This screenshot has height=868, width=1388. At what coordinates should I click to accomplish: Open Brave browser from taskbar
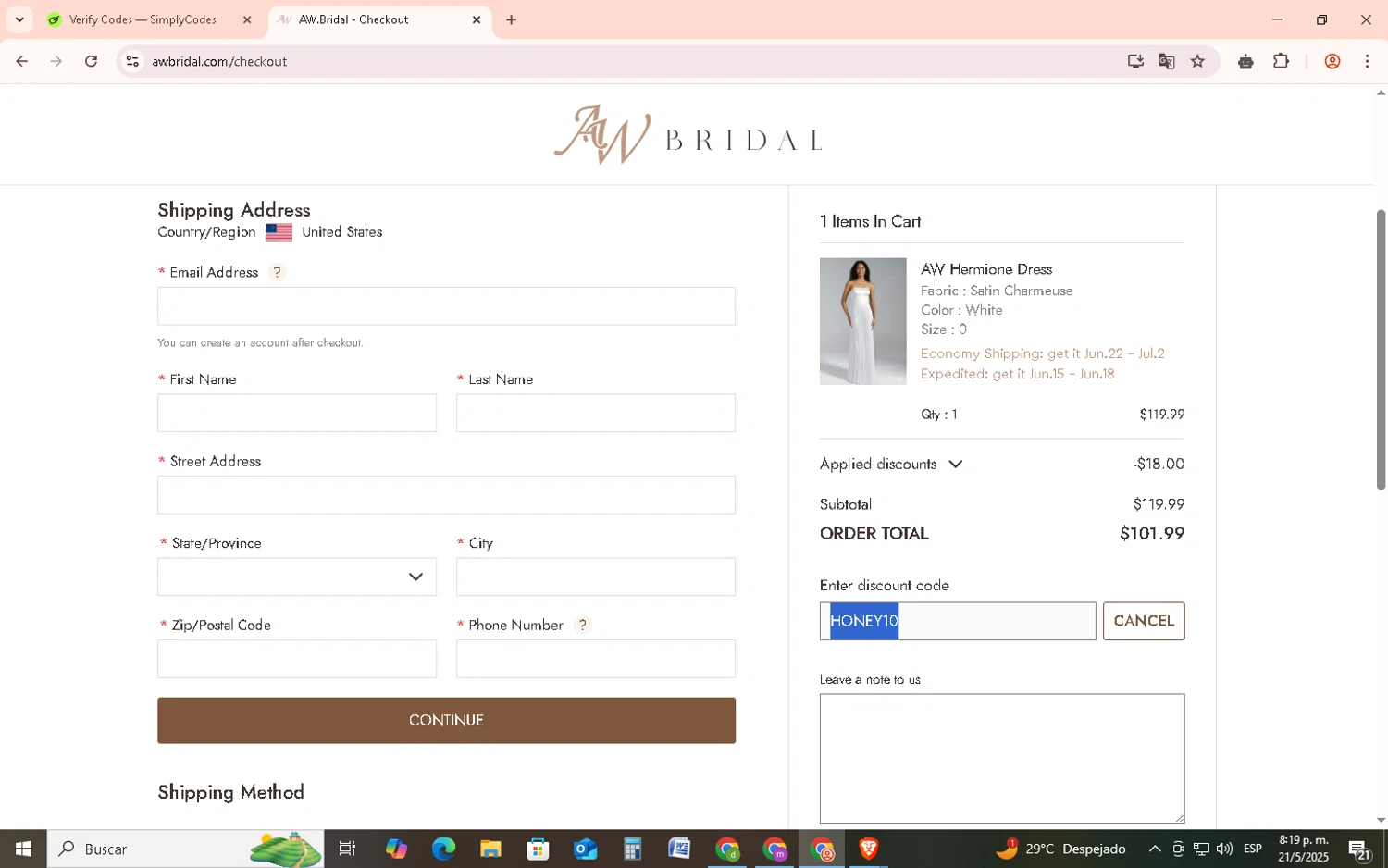point(868,849)
